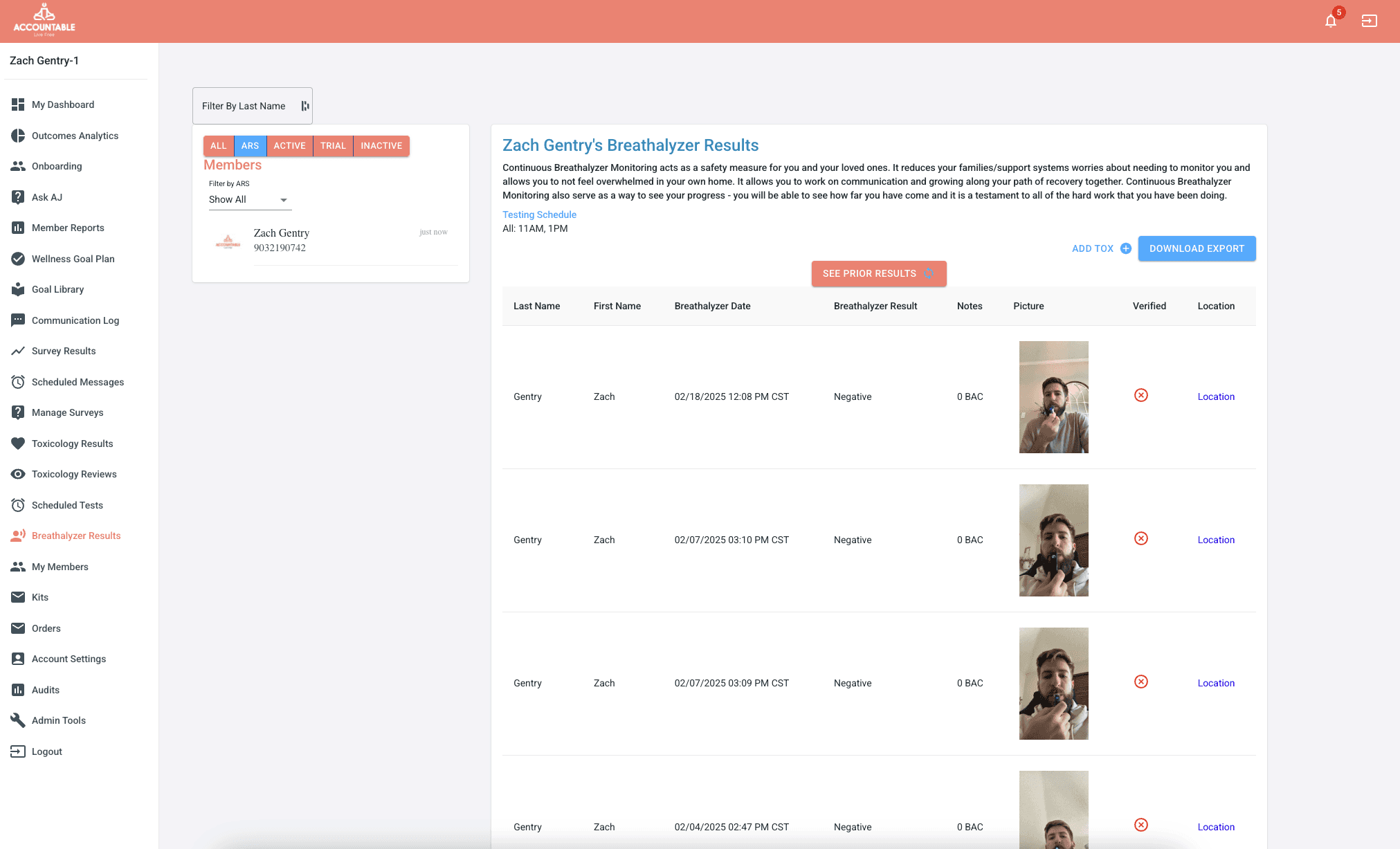Click the Add Tox plus icon
This screenshot has height=849, width=1400.
pos(1126,248)
